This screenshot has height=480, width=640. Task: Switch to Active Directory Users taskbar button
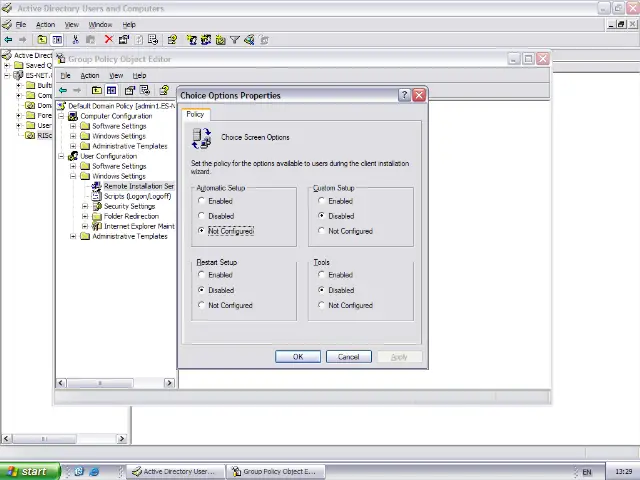pos(176,471)
